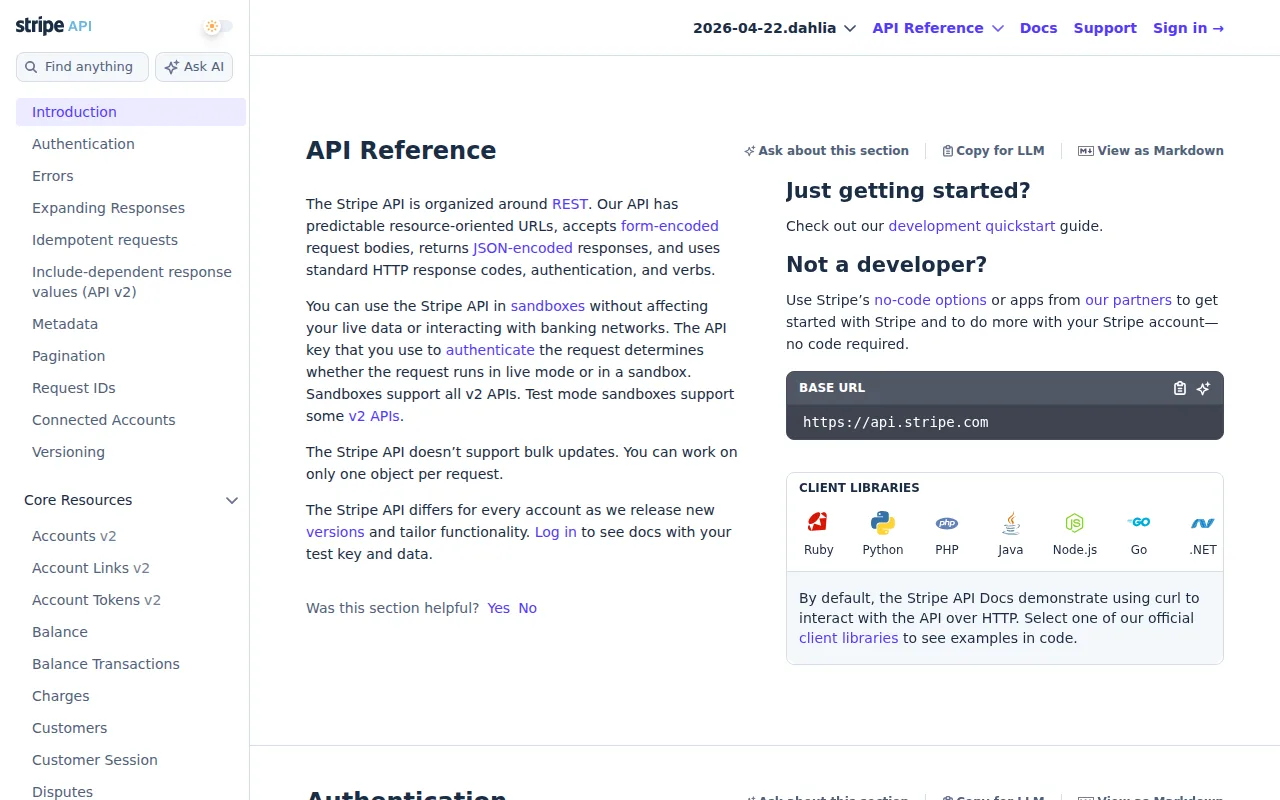Select the .NET client library icon
Viewport: 1280px width, 800px height.
(x=1202, y=522)
